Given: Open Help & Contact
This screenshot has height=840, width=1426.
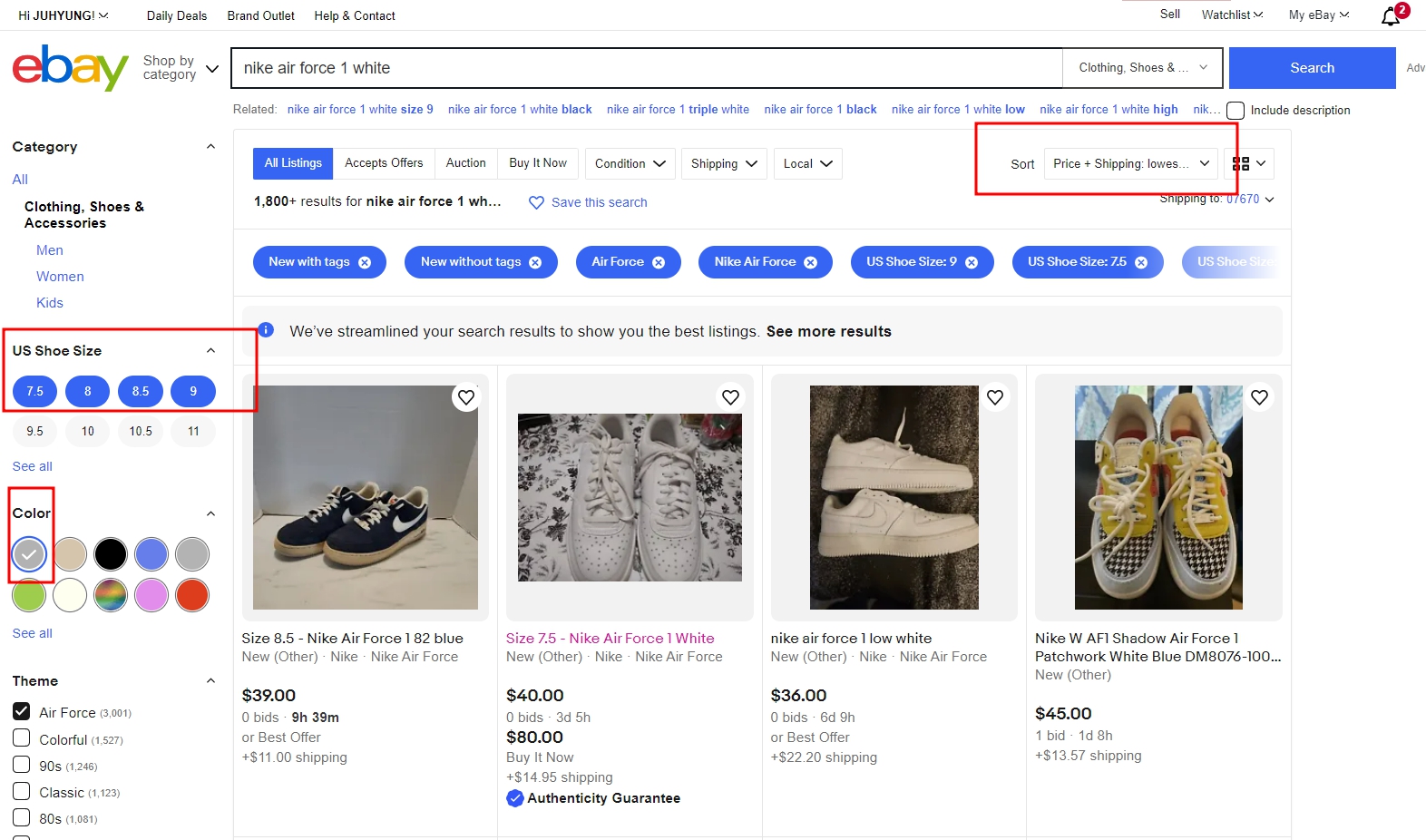Looking at the screenshot, I should coord(355,15).
